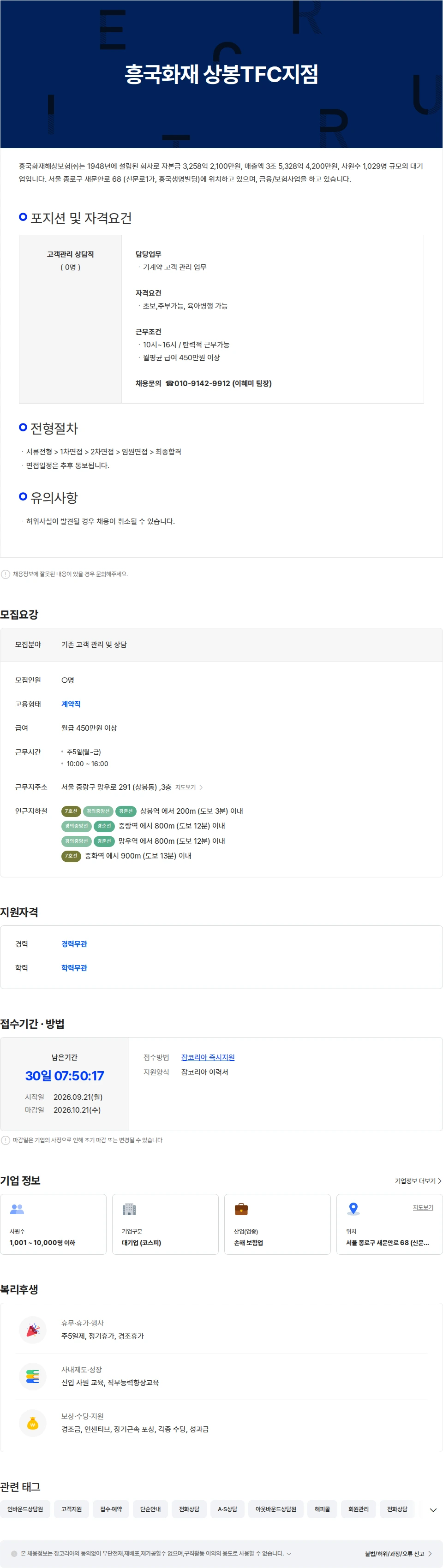Click the 고객관리 상담직 position cell
This screenshot has height=1568, width=443.
pos(71,319)
